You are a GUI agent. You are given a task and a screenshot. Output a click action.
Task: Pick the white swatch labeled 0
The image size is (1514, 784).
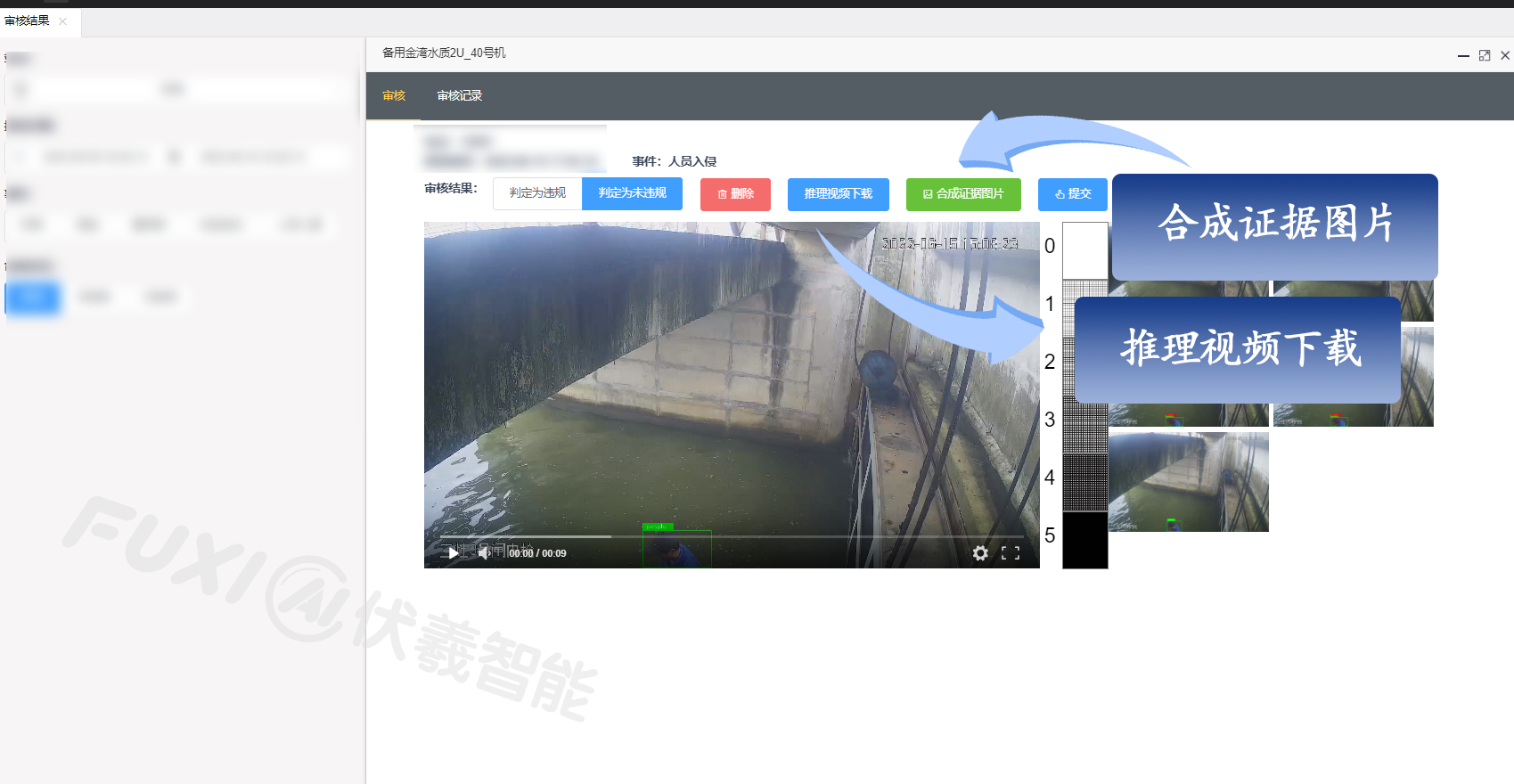tap(1085, 250)
